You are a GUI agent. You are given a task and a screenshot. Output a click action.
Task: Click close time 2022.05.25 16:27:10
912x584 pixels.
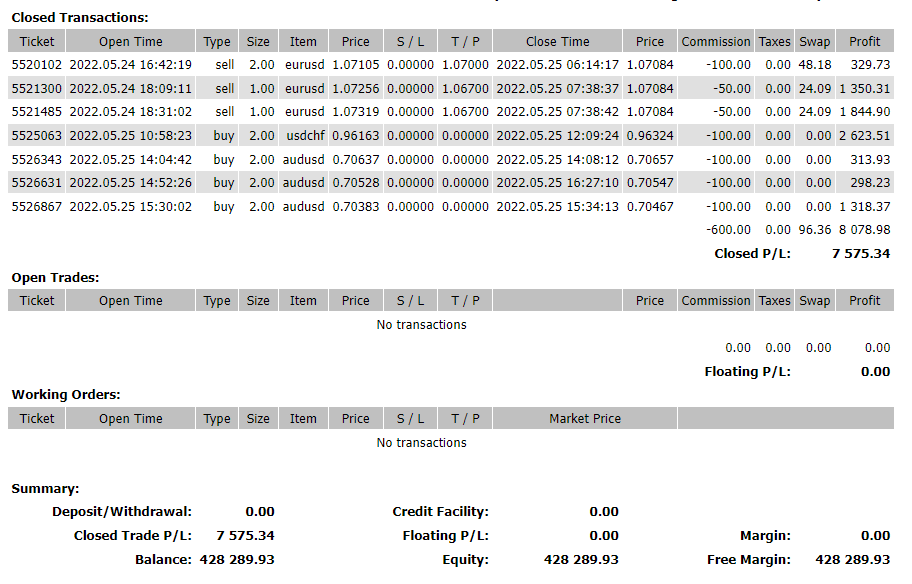(x=557, y=183)
